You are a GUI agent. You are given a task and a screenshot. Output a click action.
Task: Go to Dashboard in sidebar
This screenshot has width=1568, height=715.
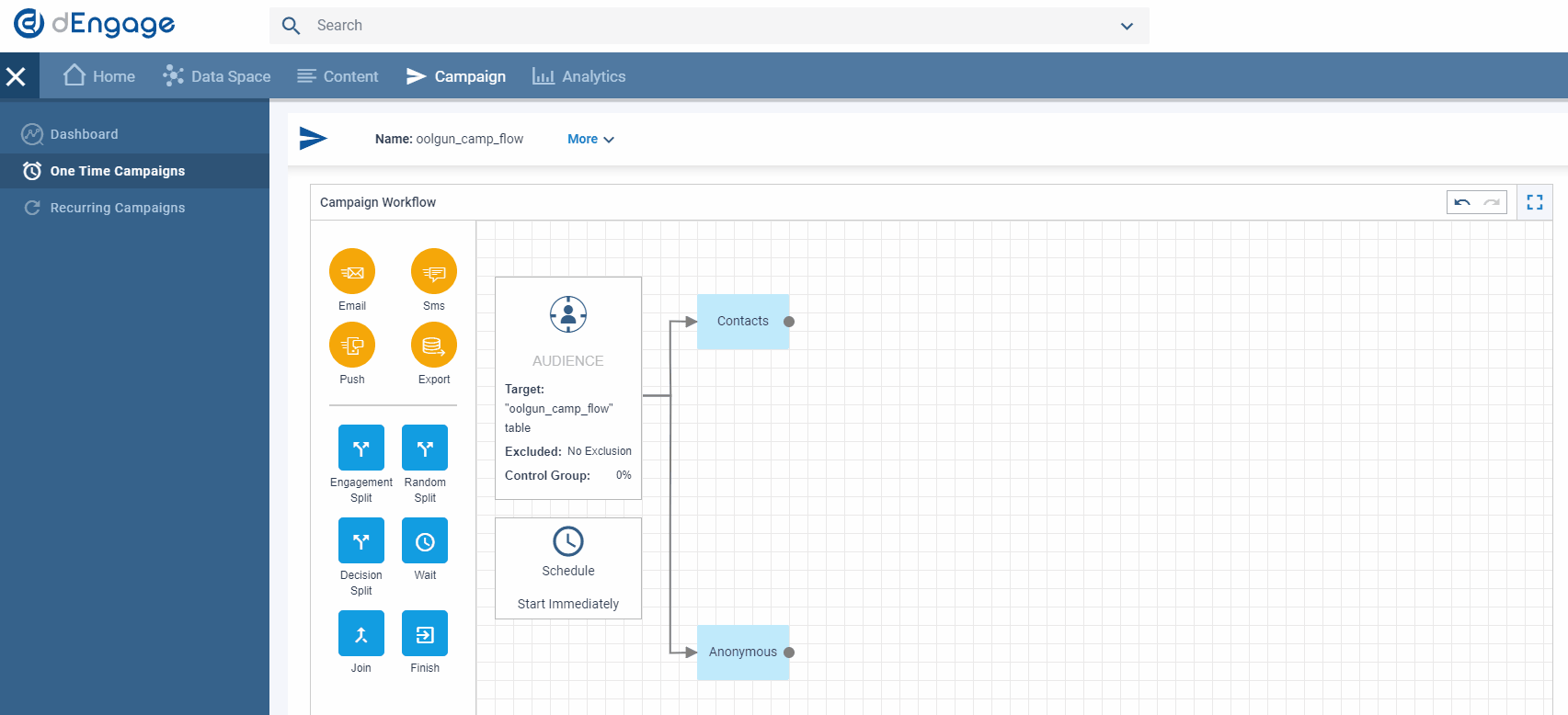coord(134,134)
